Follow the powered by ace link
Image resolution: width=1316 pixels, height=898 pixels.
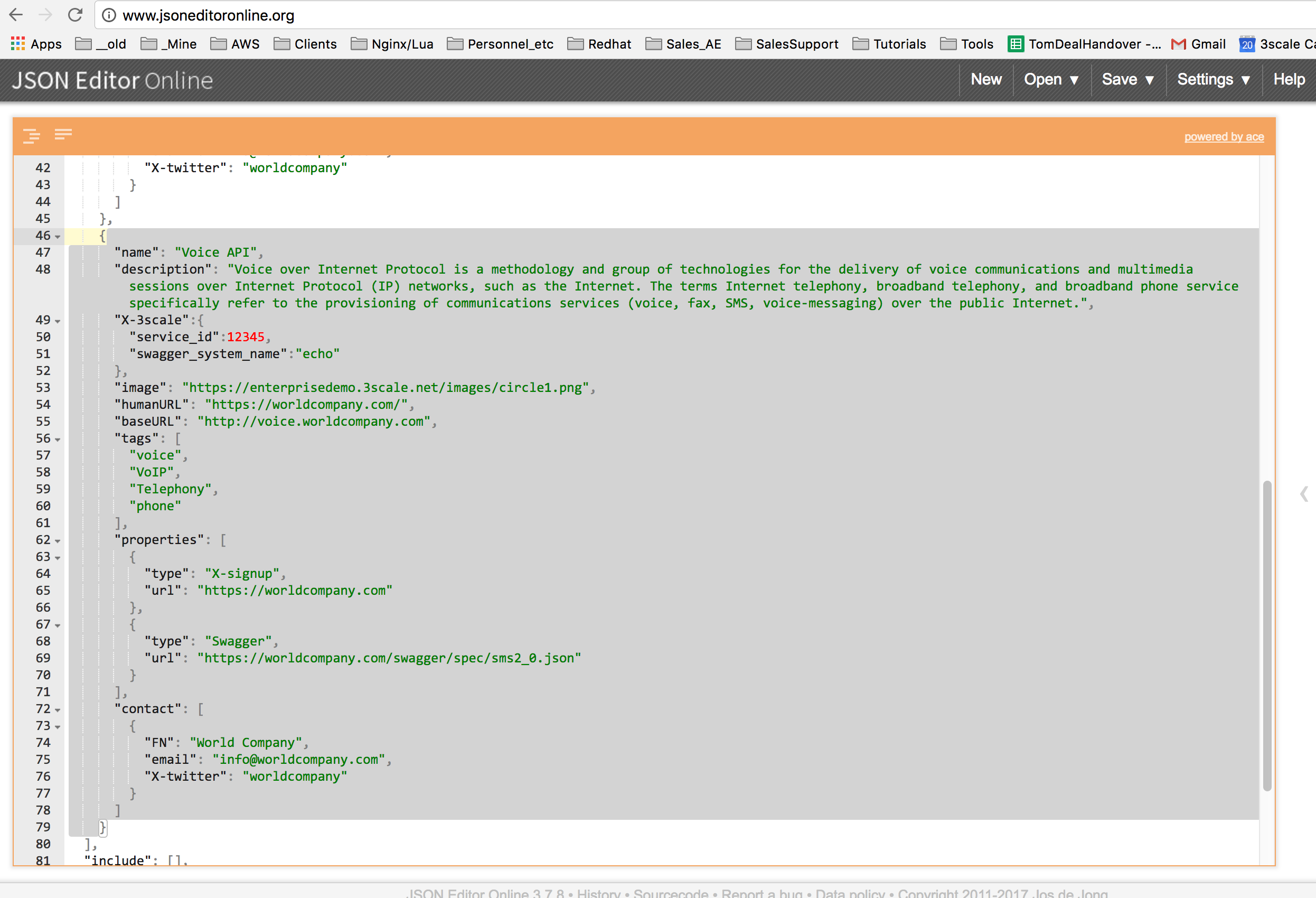click(x=1223, y=136)
